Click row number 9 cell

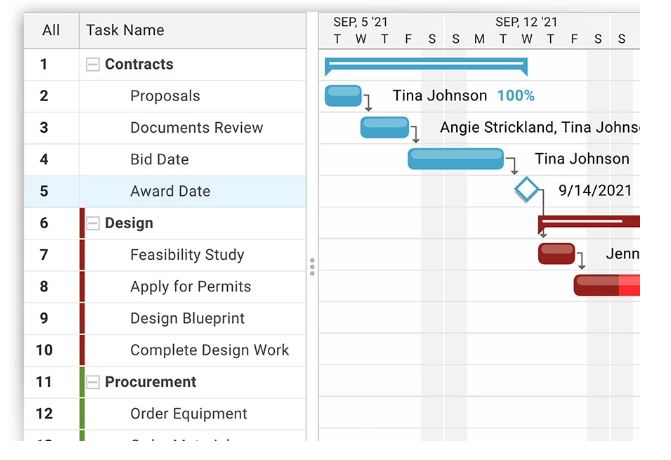[44, 318]
